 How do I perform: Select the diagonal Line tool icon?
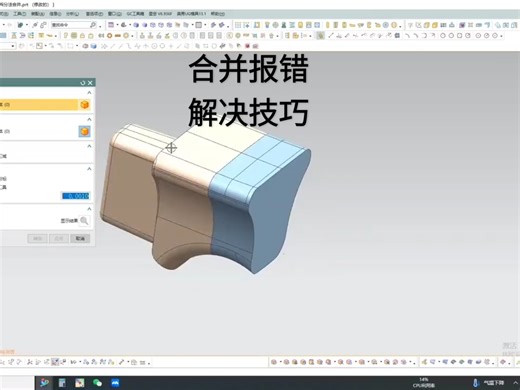point(331,36)
